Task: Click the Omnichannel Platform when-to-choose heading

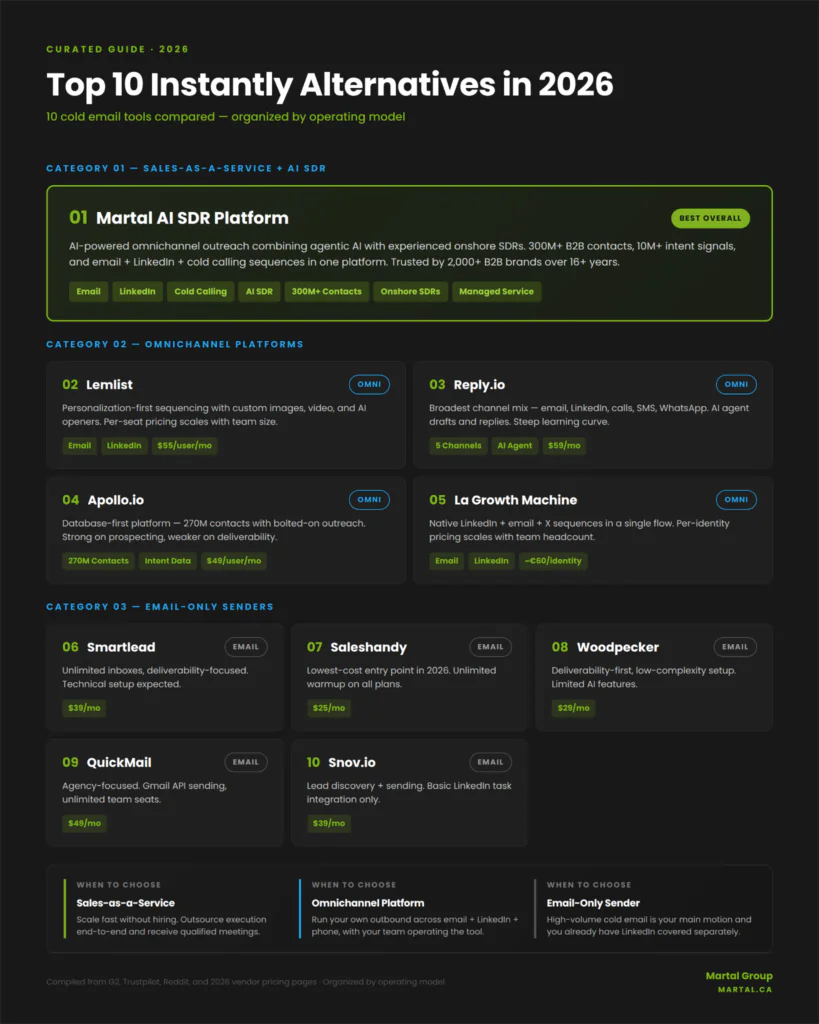Action: point(368,903)
